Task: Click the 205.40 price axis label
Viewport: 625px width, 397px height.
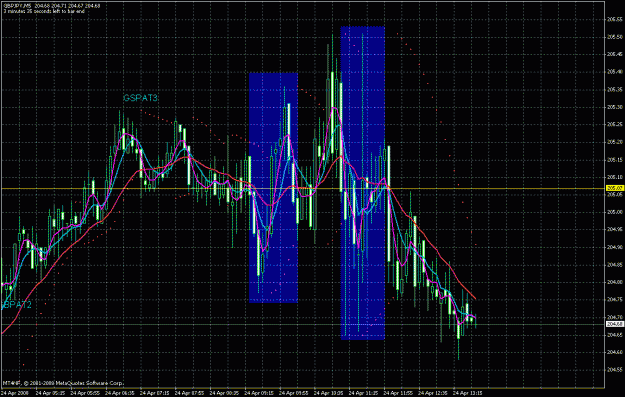Action: [614, 72]
